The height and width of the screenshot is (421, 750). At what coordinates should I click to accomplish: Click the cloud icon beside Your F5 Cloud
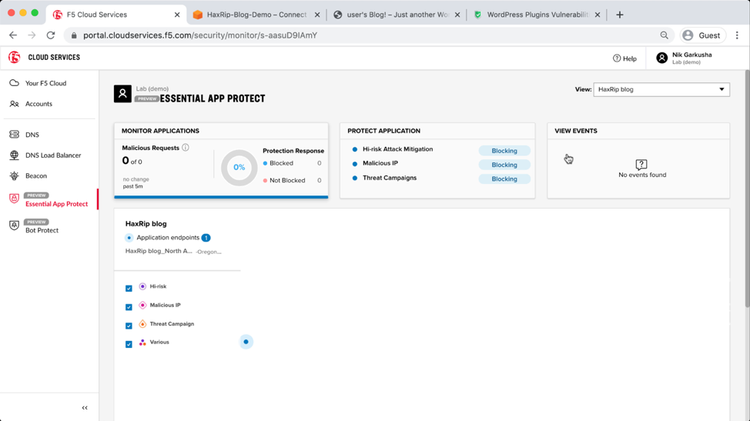tap(14, 83)
